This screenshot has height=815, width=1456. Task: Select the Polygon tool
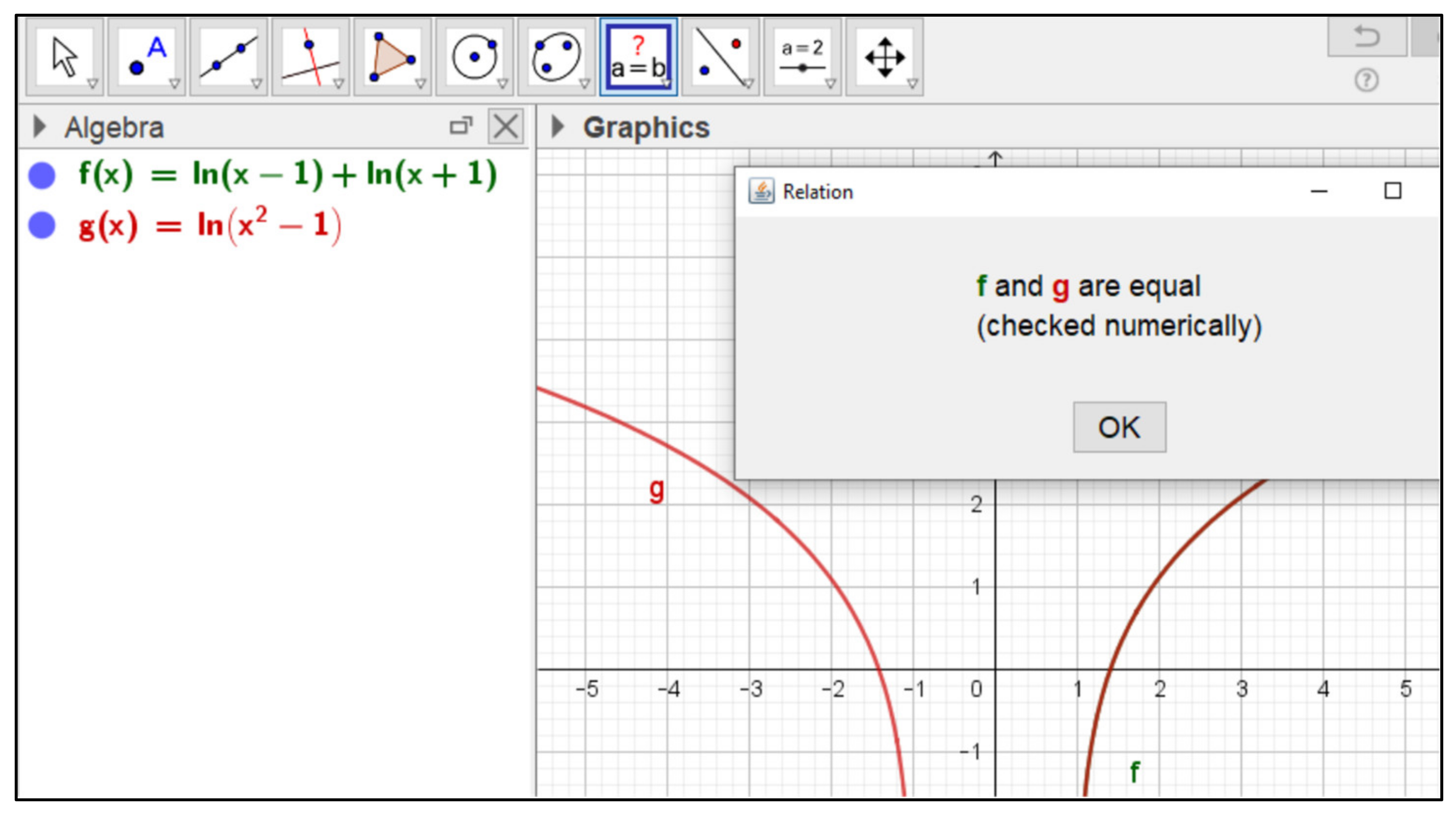(392, 57)
